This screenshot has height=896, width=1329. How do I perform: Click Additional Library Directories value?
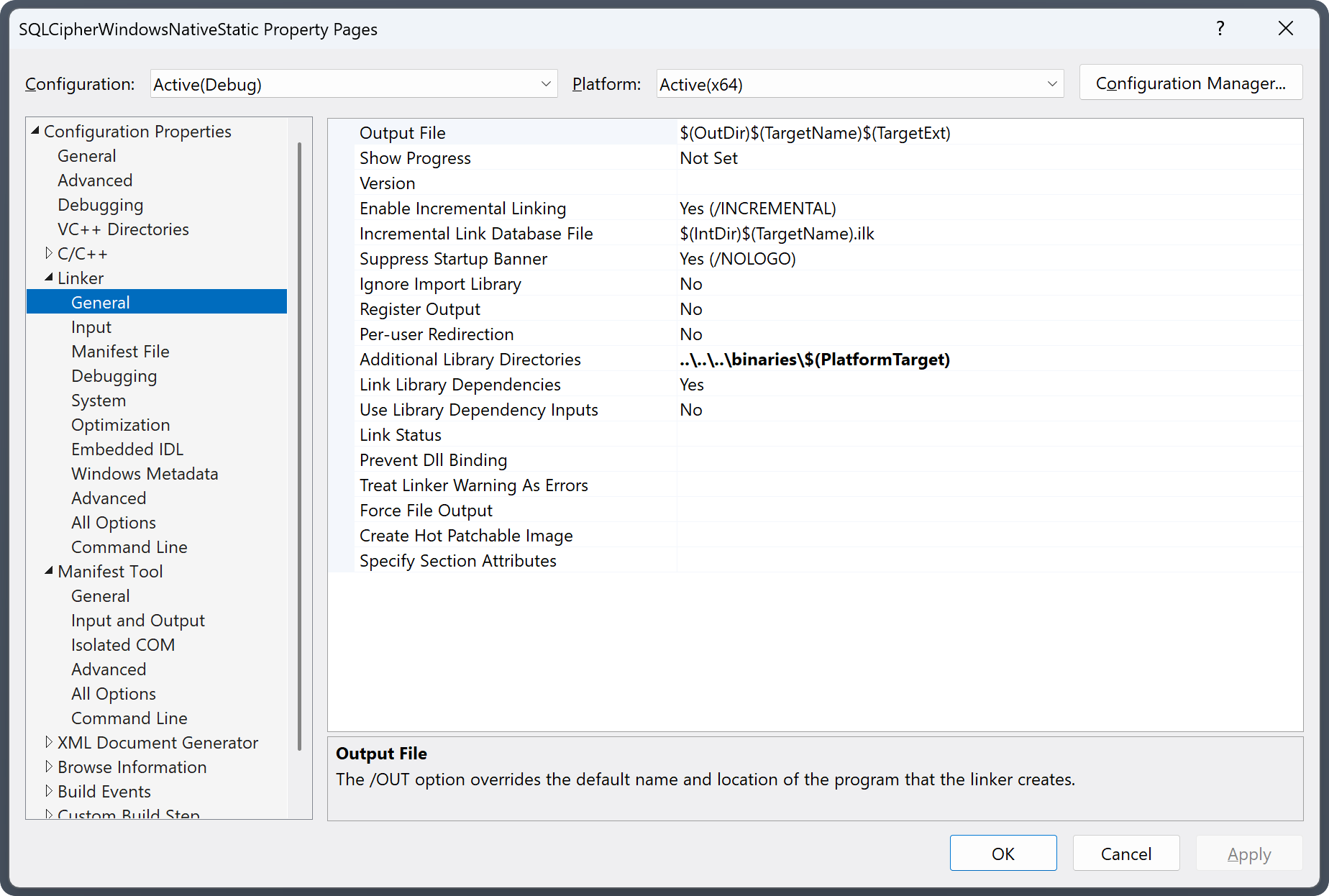[x=990, y=360]
